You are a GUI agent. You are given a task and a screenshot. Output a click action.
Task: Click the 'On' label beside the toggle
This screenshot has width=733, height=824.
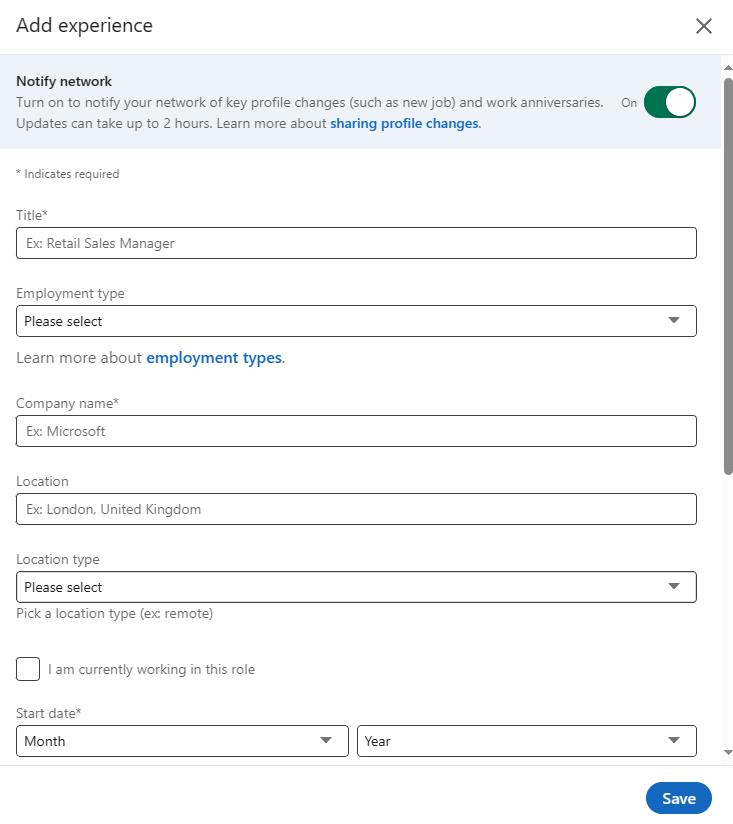point(629,102)
